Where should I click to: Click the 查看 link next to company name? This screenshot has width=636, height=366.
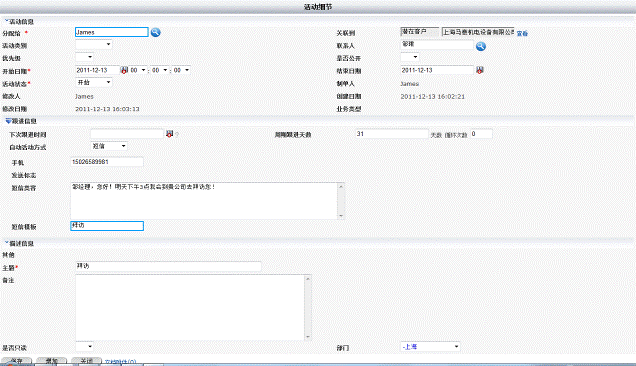522,33
